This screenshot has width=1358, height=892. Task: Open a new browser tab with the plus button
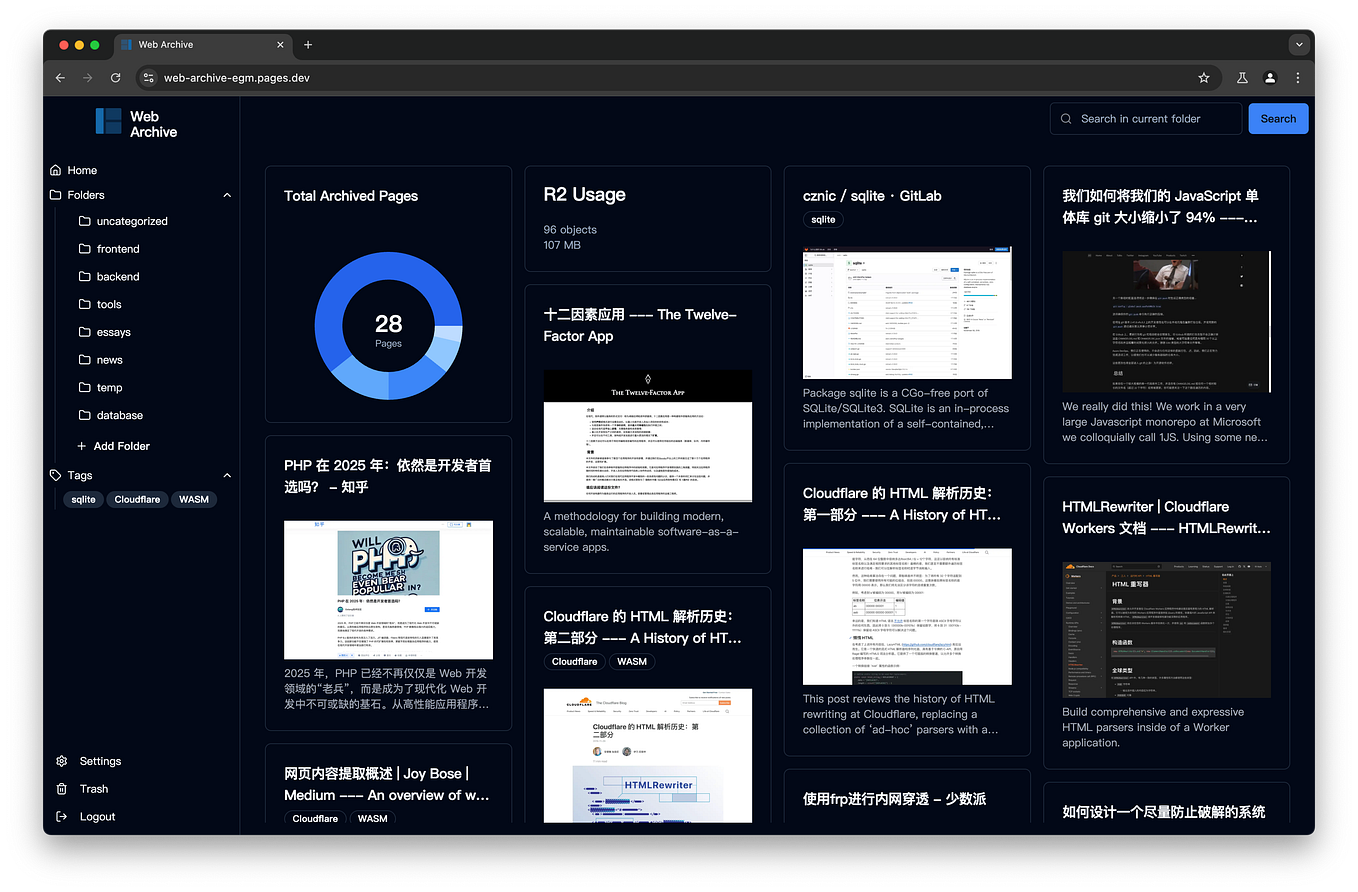point(307,44)
